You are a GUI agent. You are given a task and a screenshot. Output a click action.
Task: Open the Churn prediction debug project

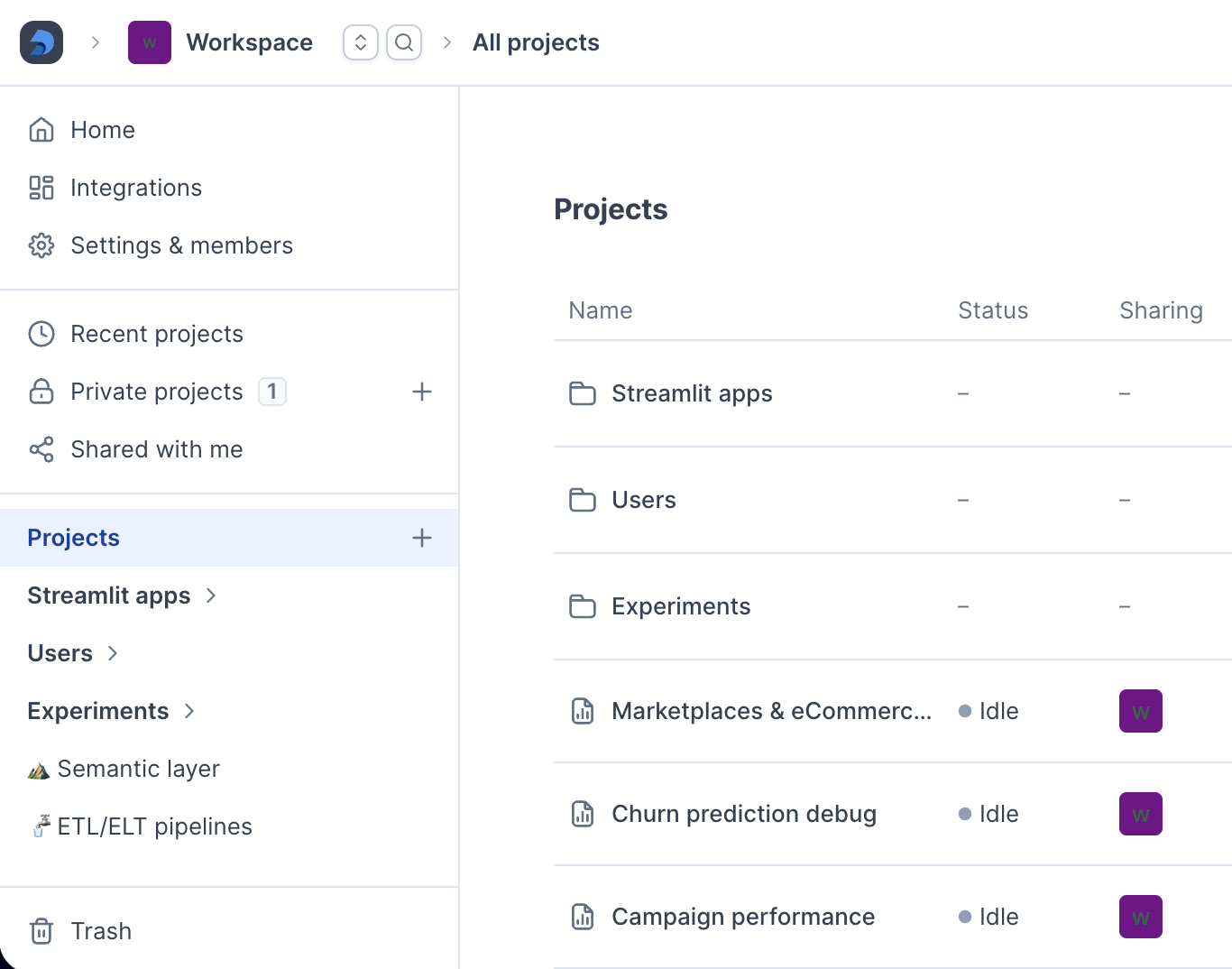(x=744, y=814)
